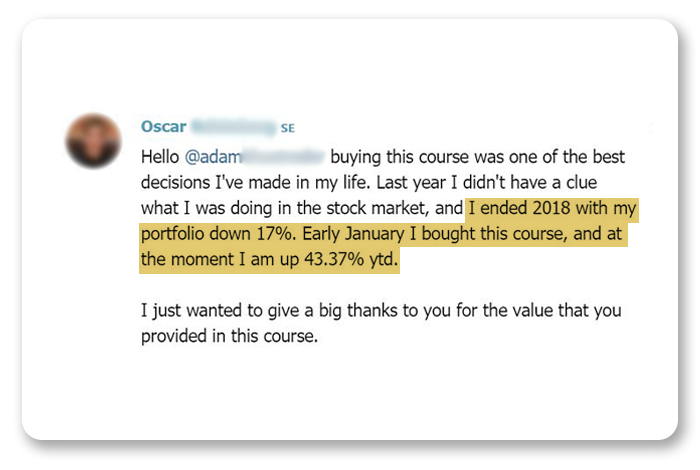
Task: Click the word Hello at message start
Action: [160, 157]
